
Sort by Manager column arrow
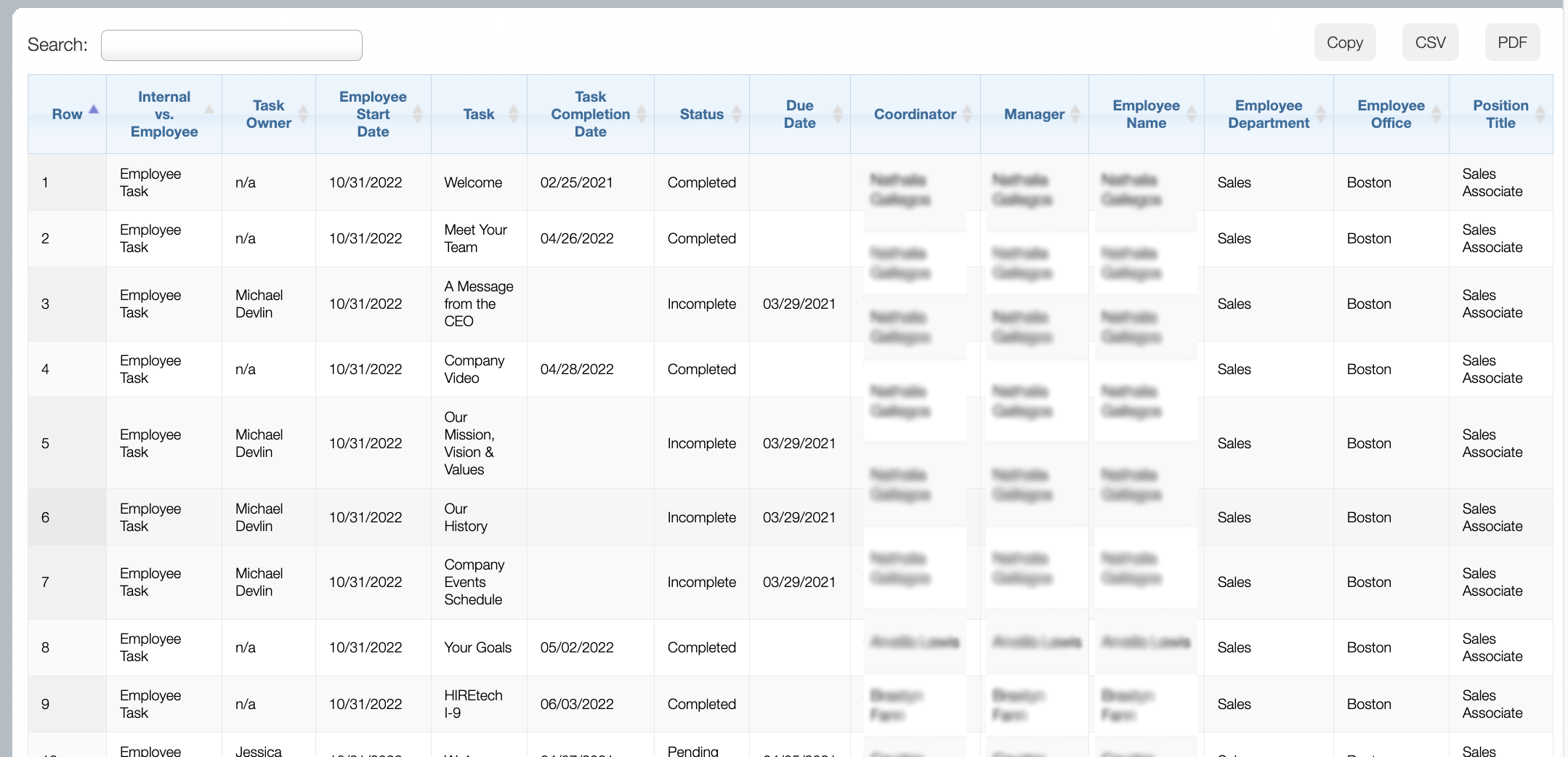[1075, 114]
